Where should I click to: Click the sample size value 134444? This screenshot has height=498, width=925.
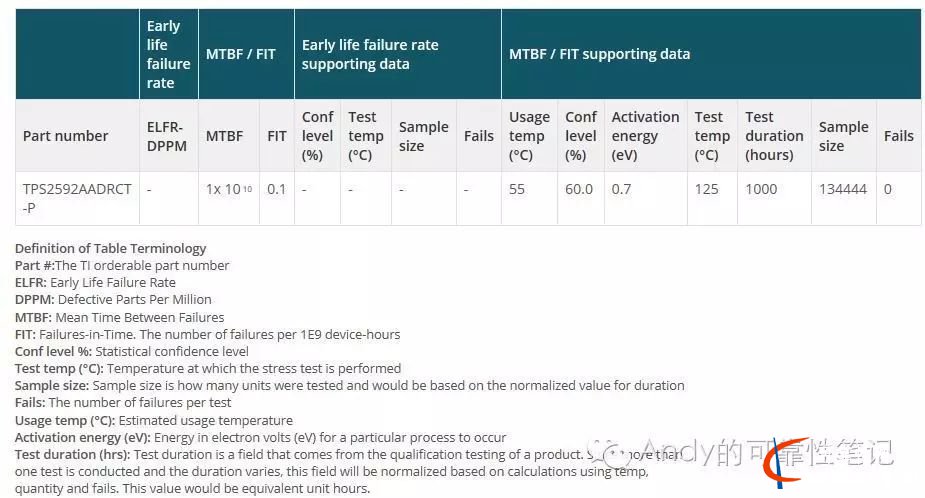pyautogui.click(x=842, y=189)
